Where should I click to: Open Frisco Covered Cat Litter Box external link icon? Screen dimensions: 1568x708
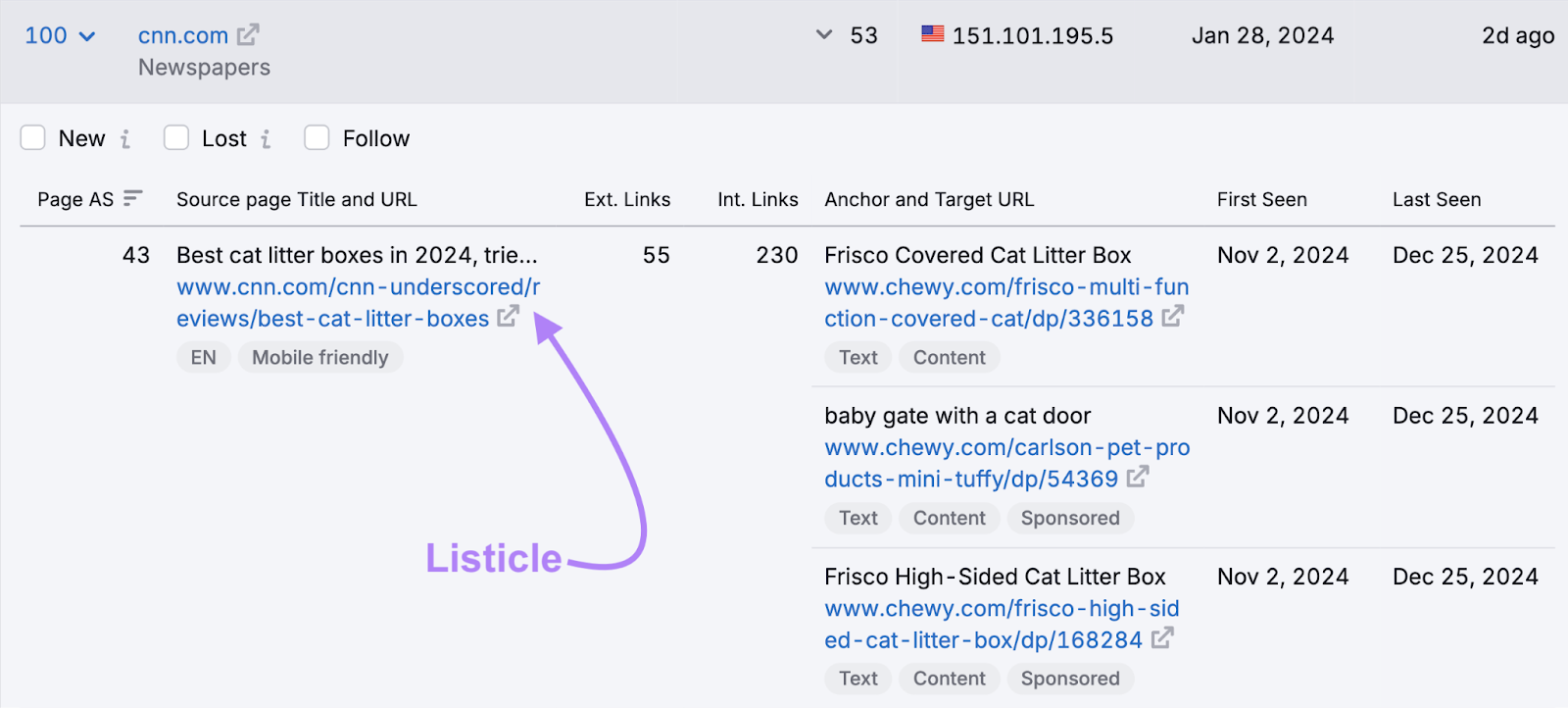(1174, 318)
